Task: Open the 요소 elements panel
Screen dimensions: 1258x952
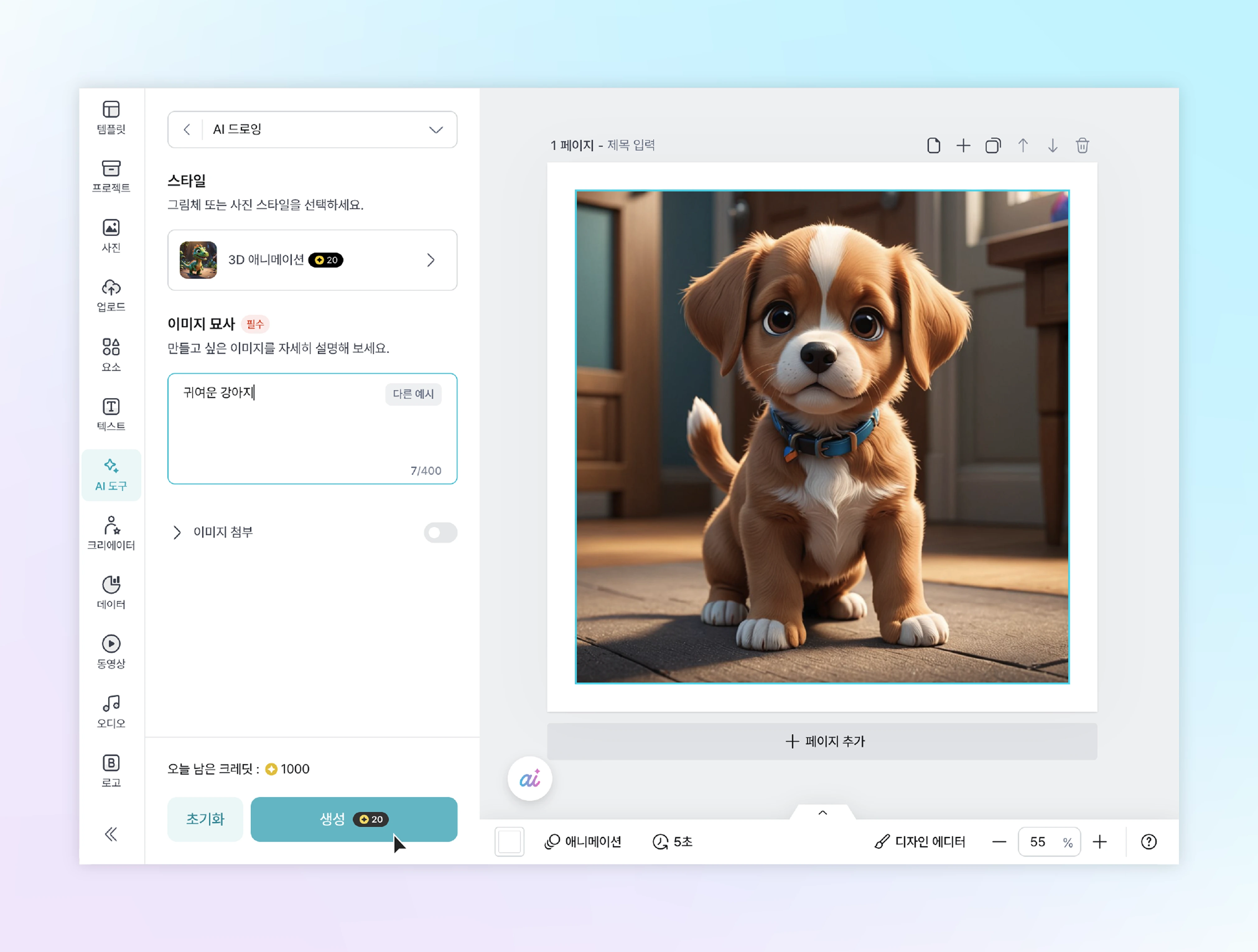Action: pos(111,355)
